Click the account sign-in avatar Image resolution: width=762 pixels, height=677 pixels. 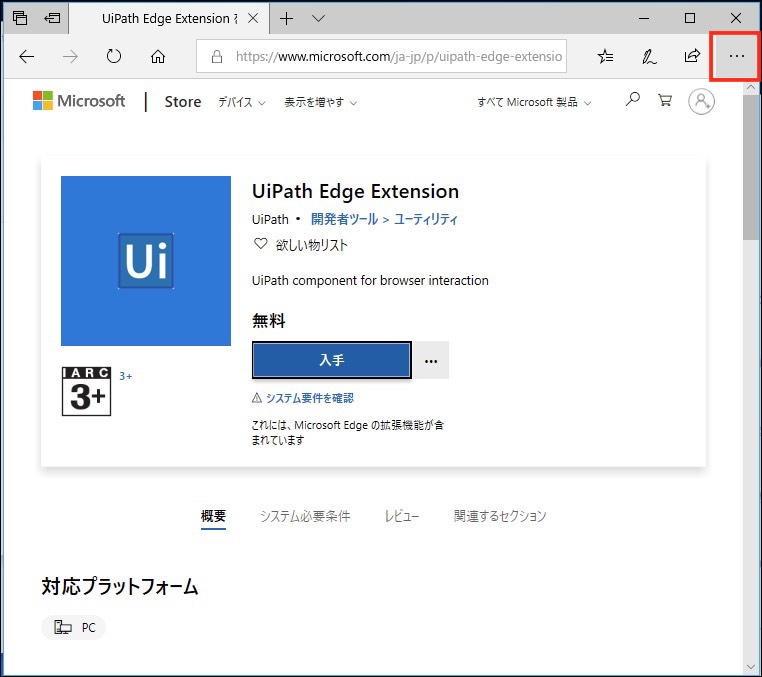tap(702, 102)
